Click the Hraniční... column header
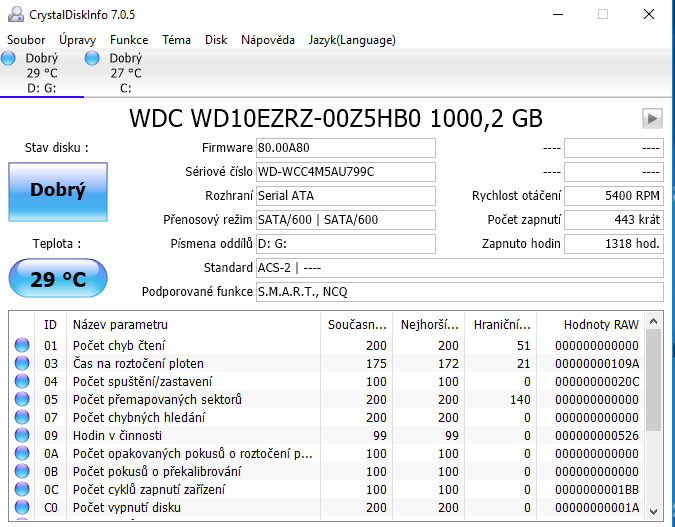Viewport: 675px width, 527px height. pyautogui.click(x=501, y=324)
